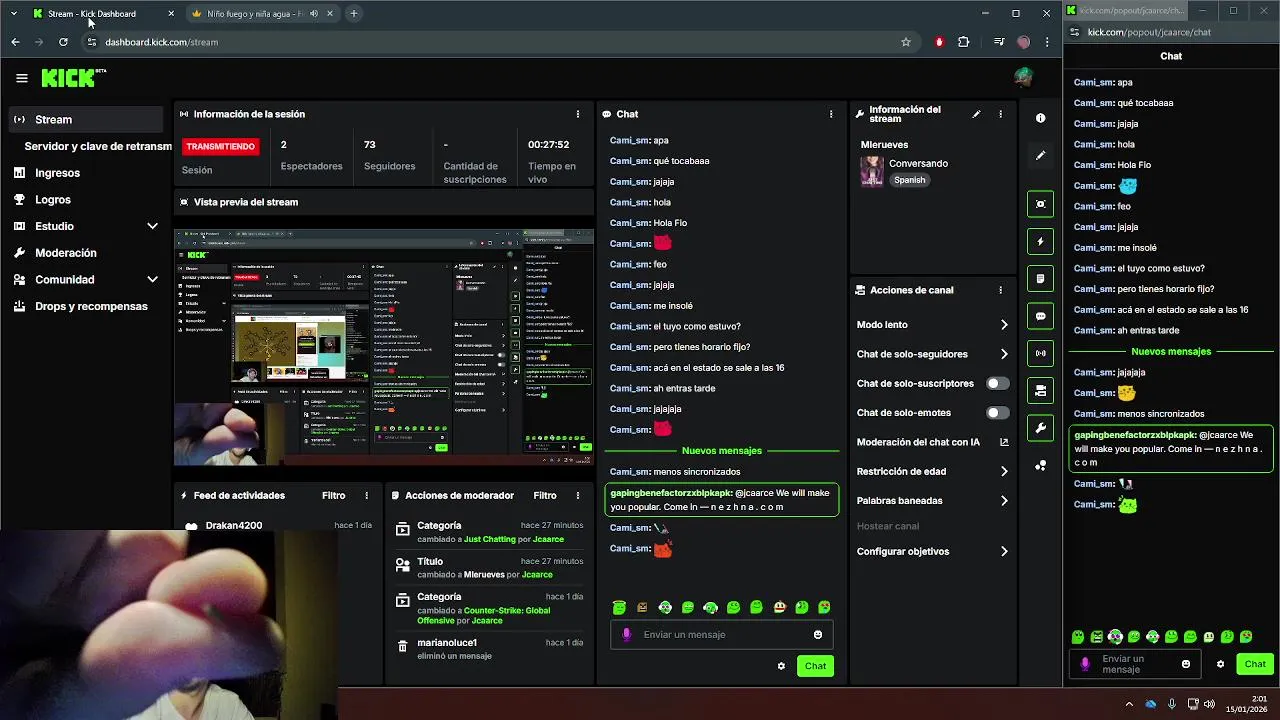
Task: Toggle the lightning bolt widget icon in right sidebar
Action: (x=1040, y=241)
